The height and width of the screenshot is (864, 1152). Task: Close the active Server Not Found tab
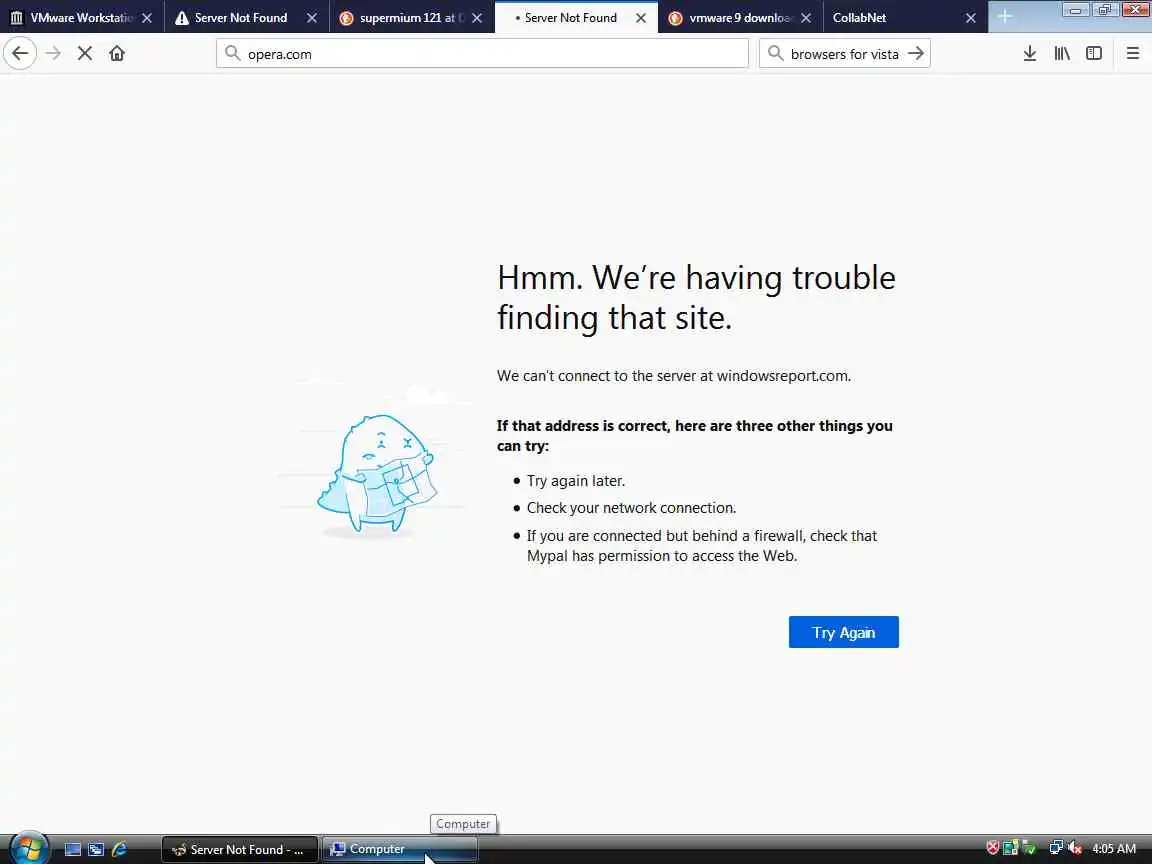coord(641,18)
